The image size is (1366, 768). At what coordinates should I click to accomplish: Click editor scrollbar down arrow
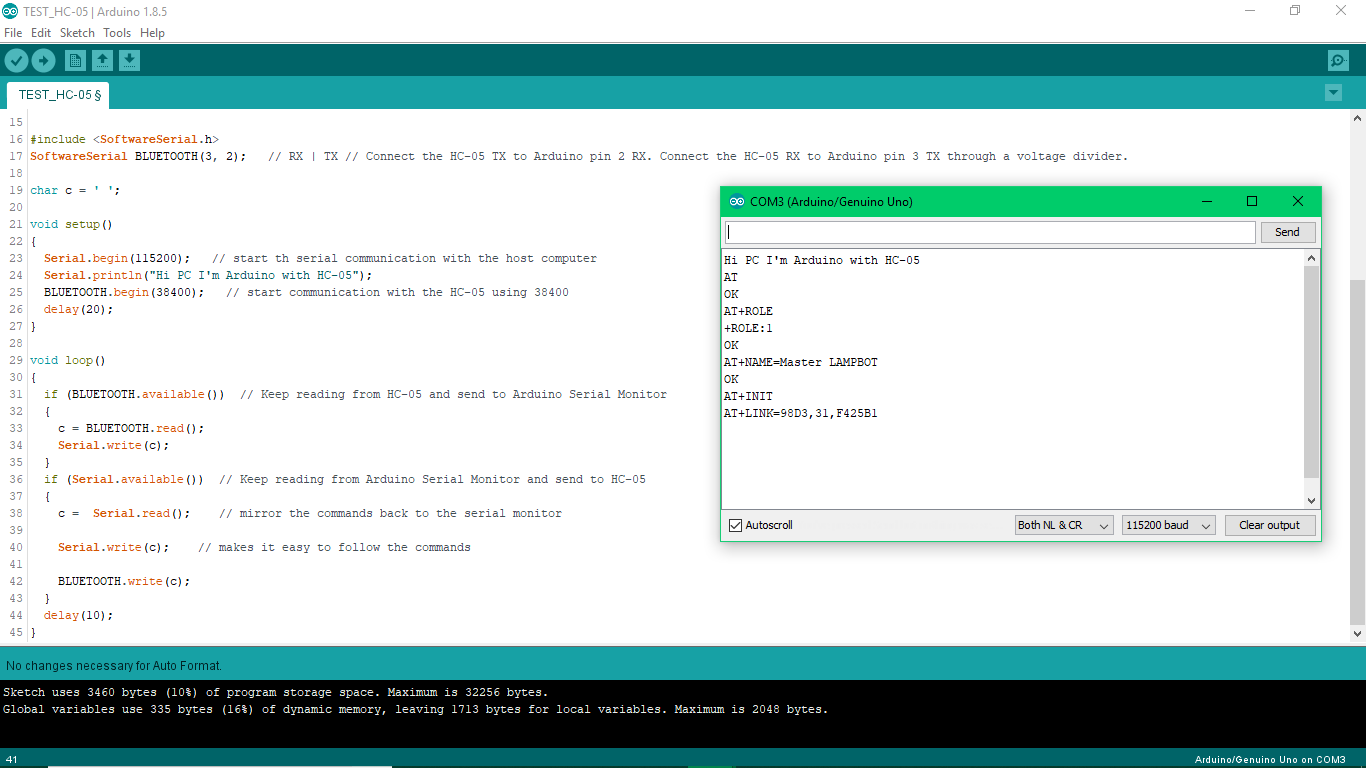coord(1357,633)
